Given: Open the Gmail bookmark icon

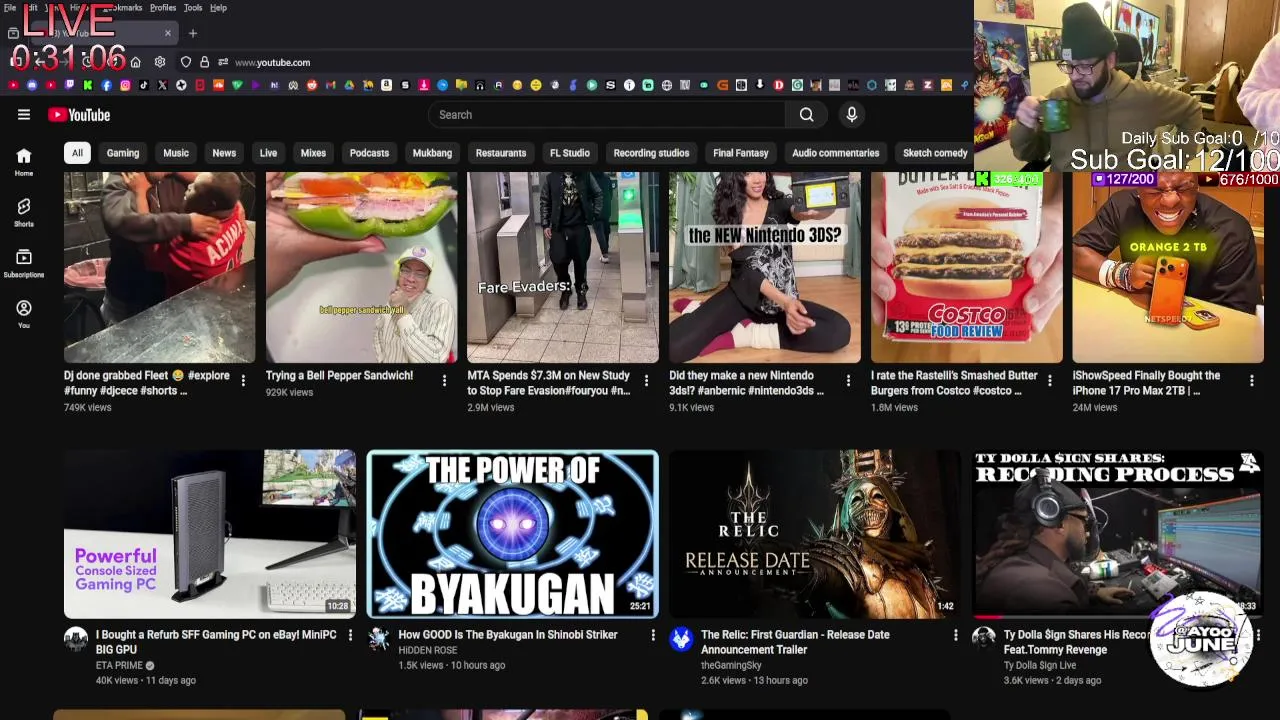Looking at the screenshot, I should pos(330,85).
